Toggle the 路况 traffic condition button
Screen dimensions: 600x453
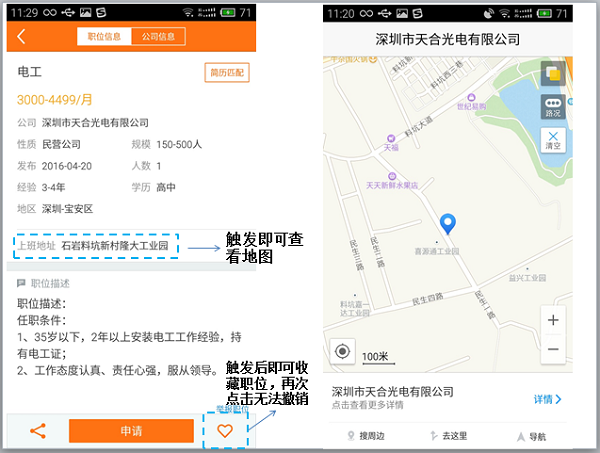click(x=553, y=107)
